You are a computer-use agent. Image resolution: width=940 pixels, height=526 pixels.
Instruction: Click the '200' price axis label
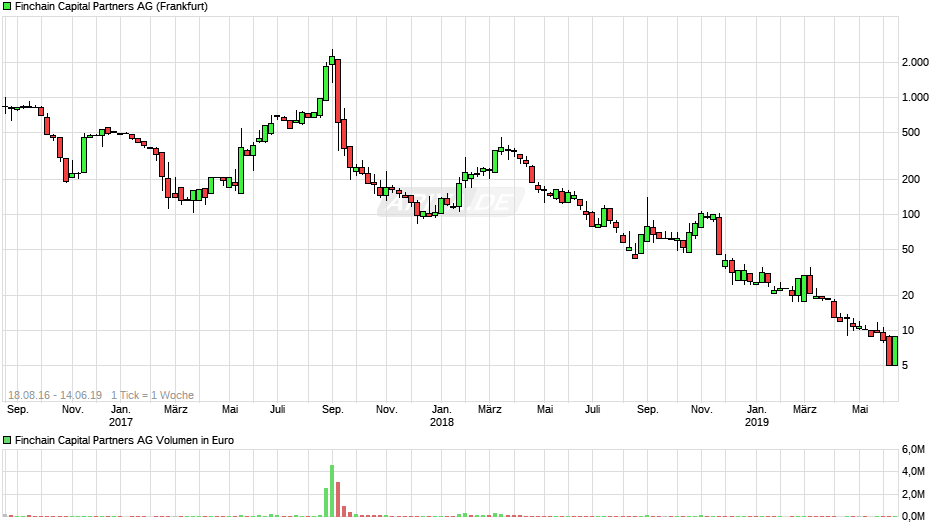click(x=911, y=179)
